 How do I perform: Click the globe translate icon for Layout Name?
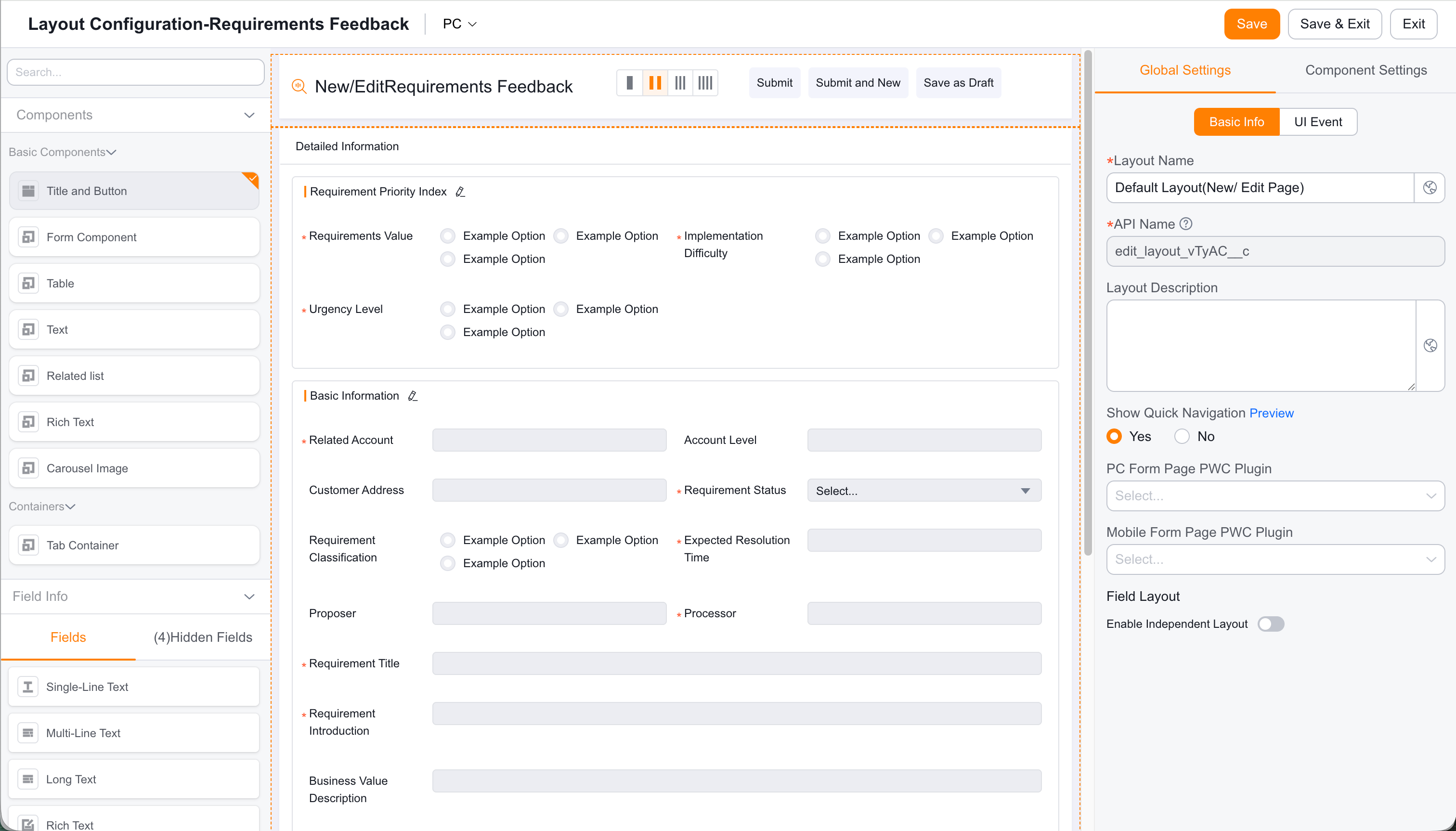click(x=1430, y=188)
